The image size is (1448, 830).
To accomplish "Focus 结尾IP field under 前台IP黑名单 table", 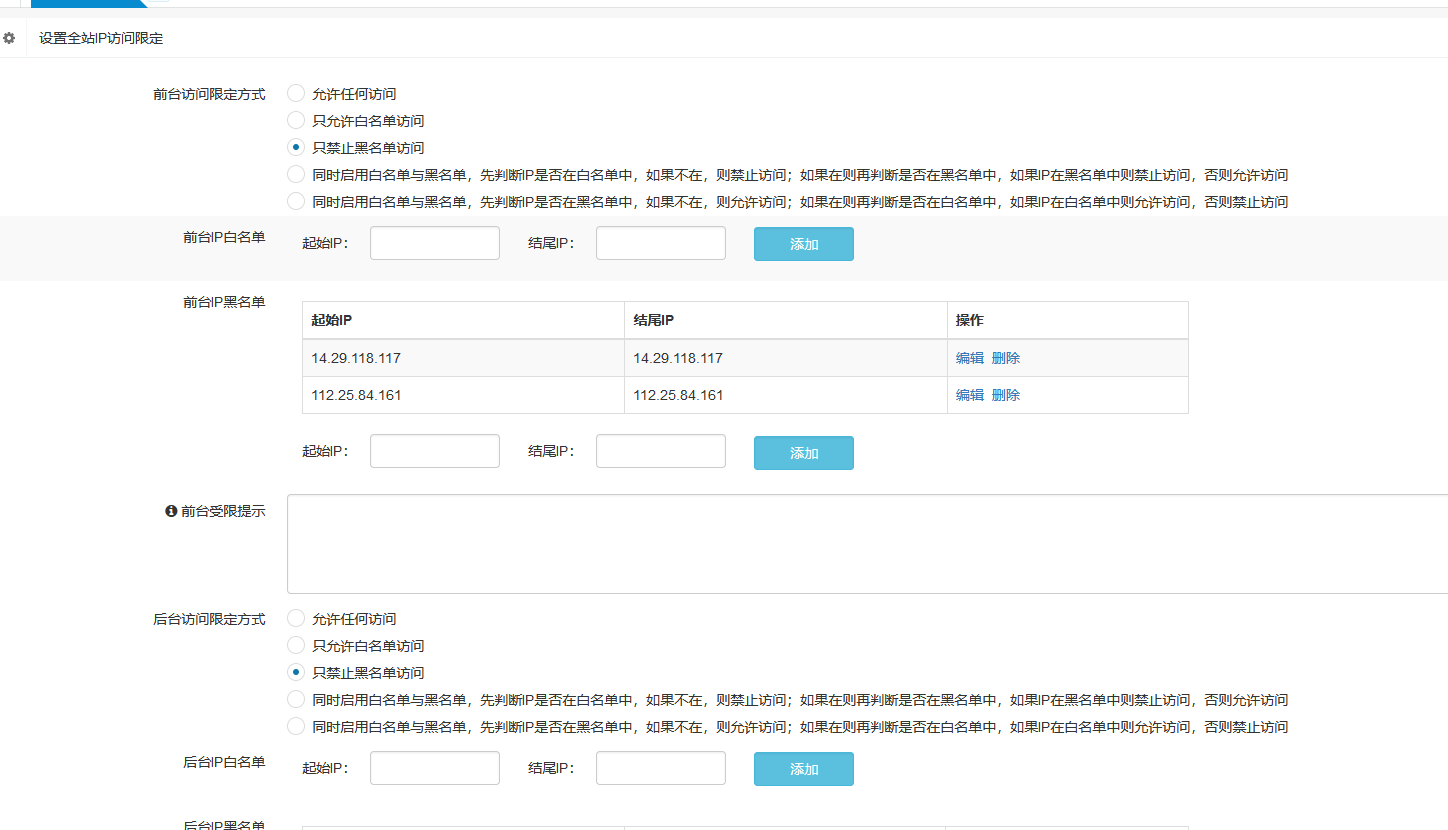I will click(660, 451).
